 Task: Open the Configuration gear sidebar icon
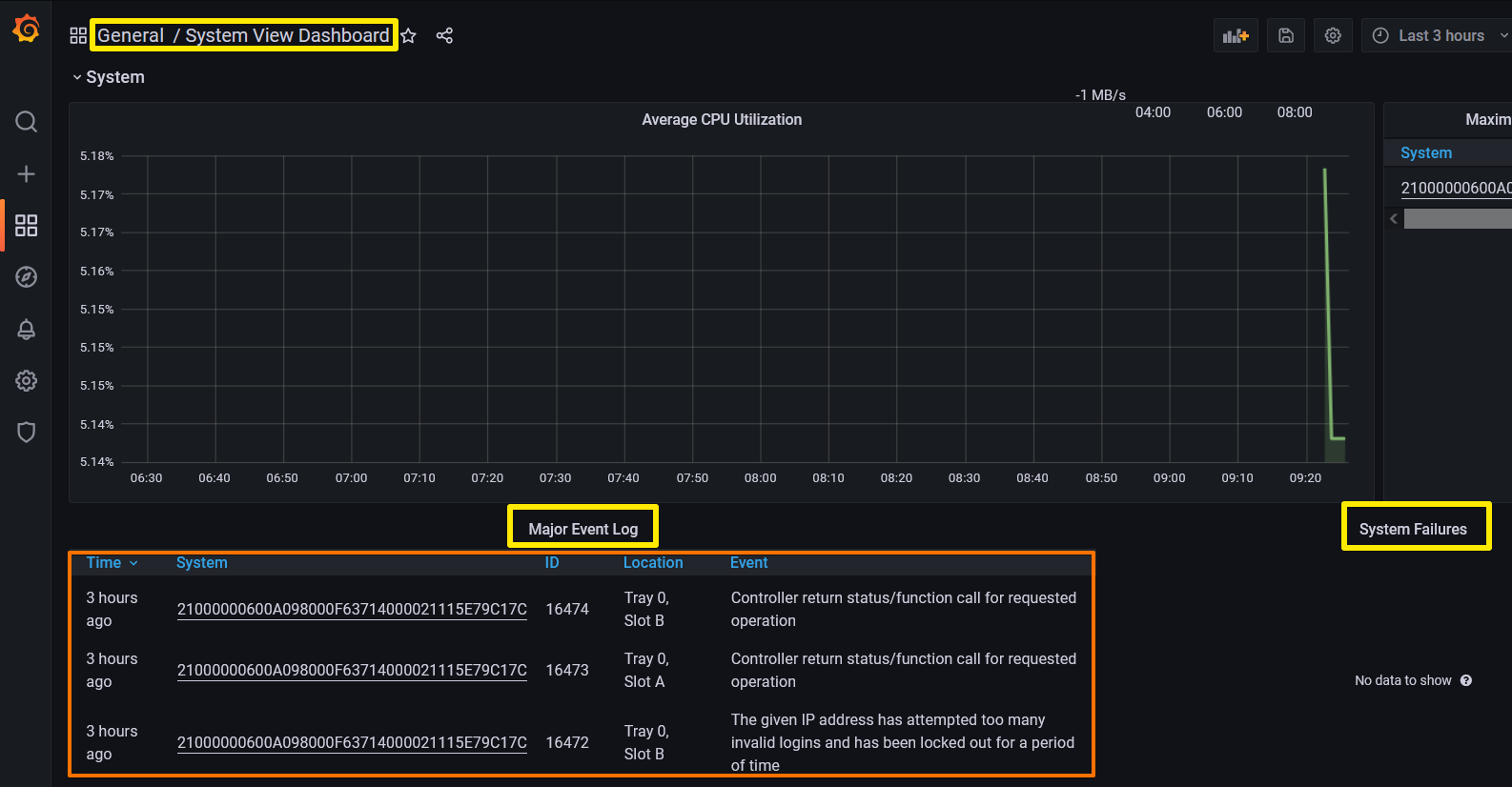(26, 381)
